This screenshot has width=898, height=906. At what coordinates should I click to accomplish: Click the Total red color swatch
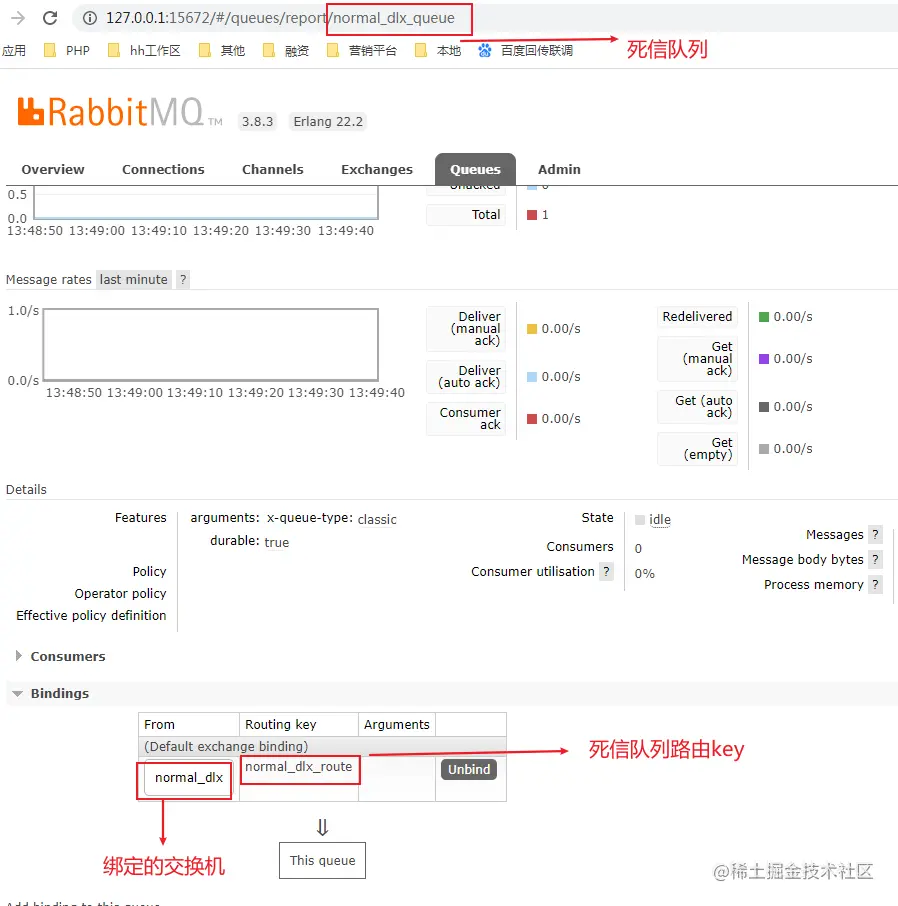coord(532,215)
